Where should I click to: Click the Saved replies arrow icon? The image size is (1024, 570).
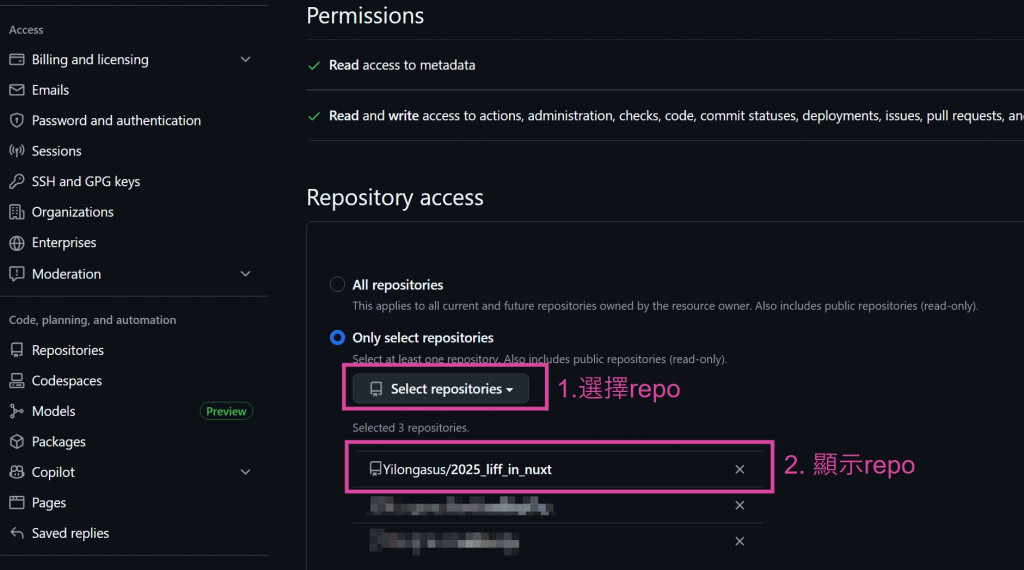coord(17,533)
